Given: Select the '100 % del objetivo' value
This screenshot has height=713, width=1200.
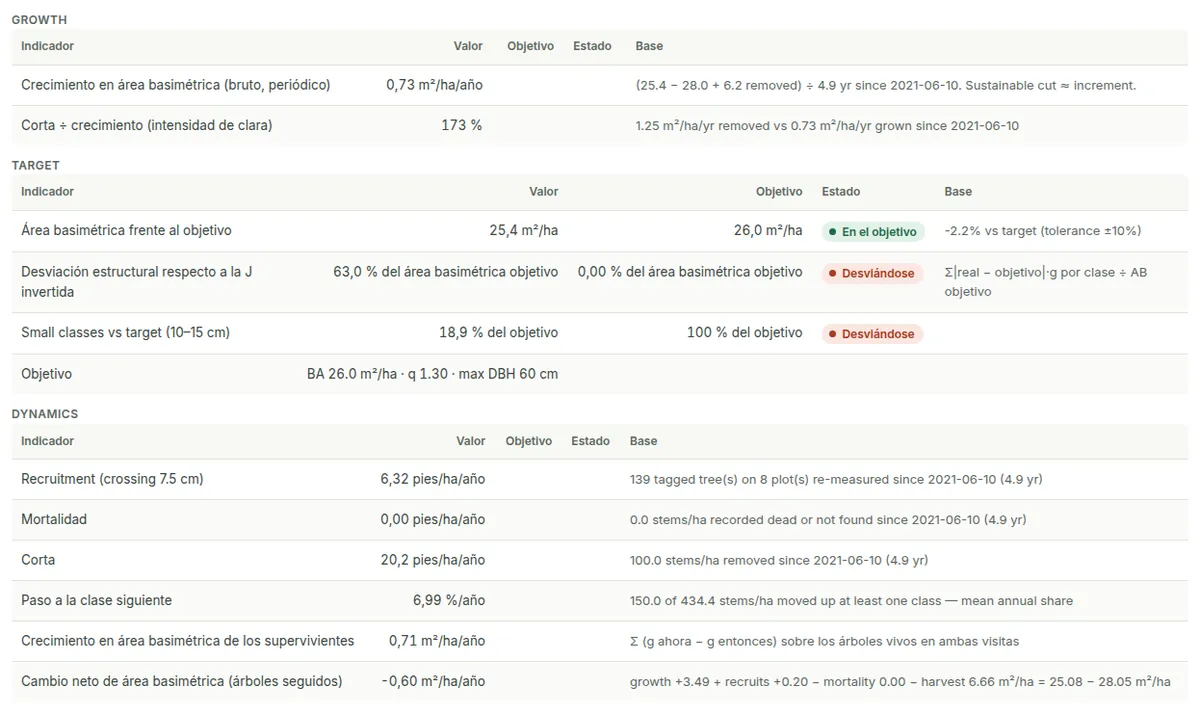Looking at the screenshot, I should coord(745,332).
